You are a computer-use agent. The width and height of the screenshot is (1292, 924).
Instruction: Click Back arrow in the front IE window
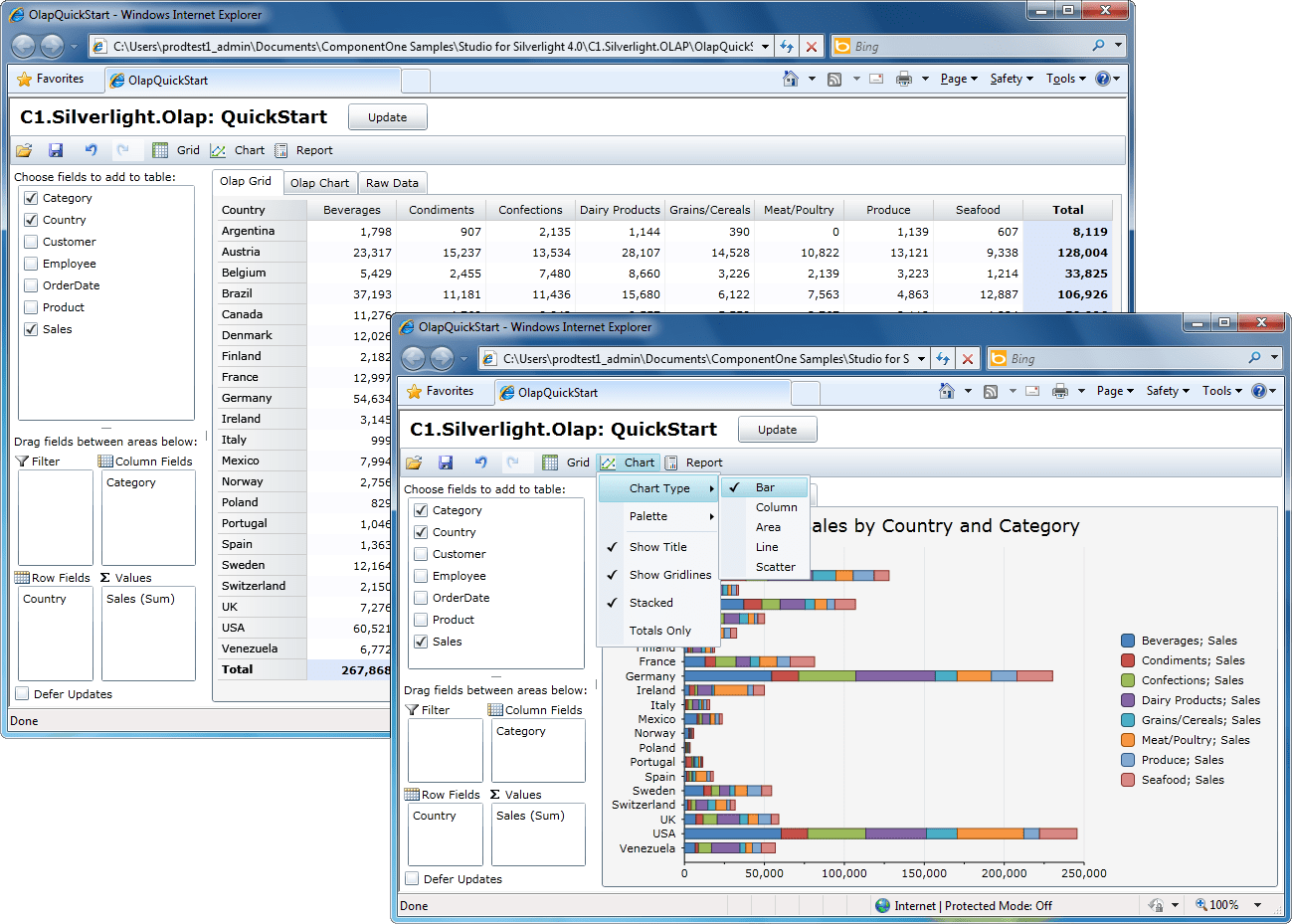point(413,358)
